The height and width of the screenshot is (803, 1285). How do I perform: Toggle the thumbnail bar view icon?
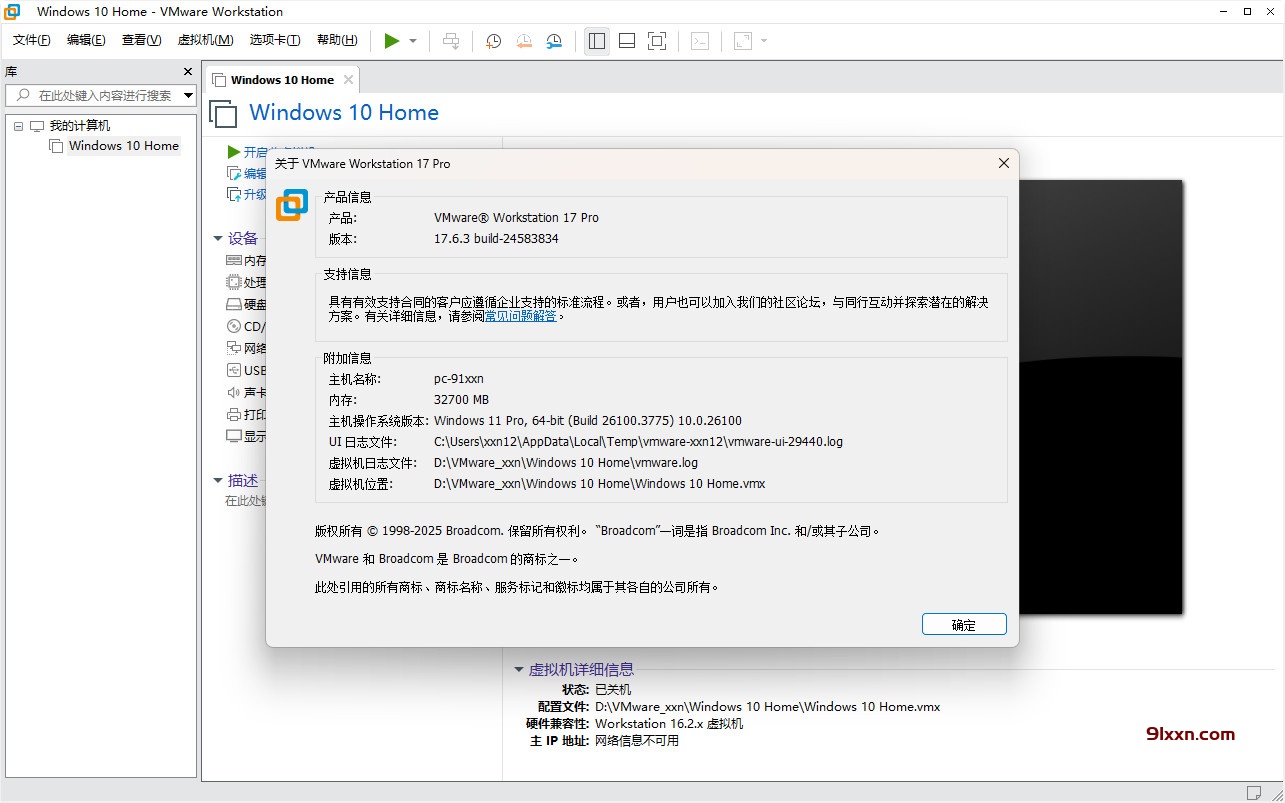pyautogui.click(x=627, y=41)
